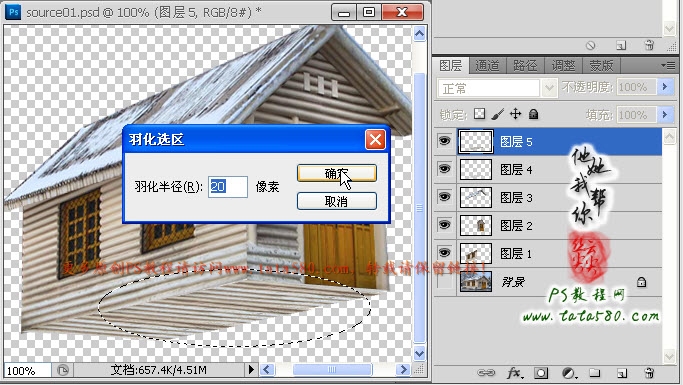
Task: Click the document scroll left arrow
Action: pos(267,370)
